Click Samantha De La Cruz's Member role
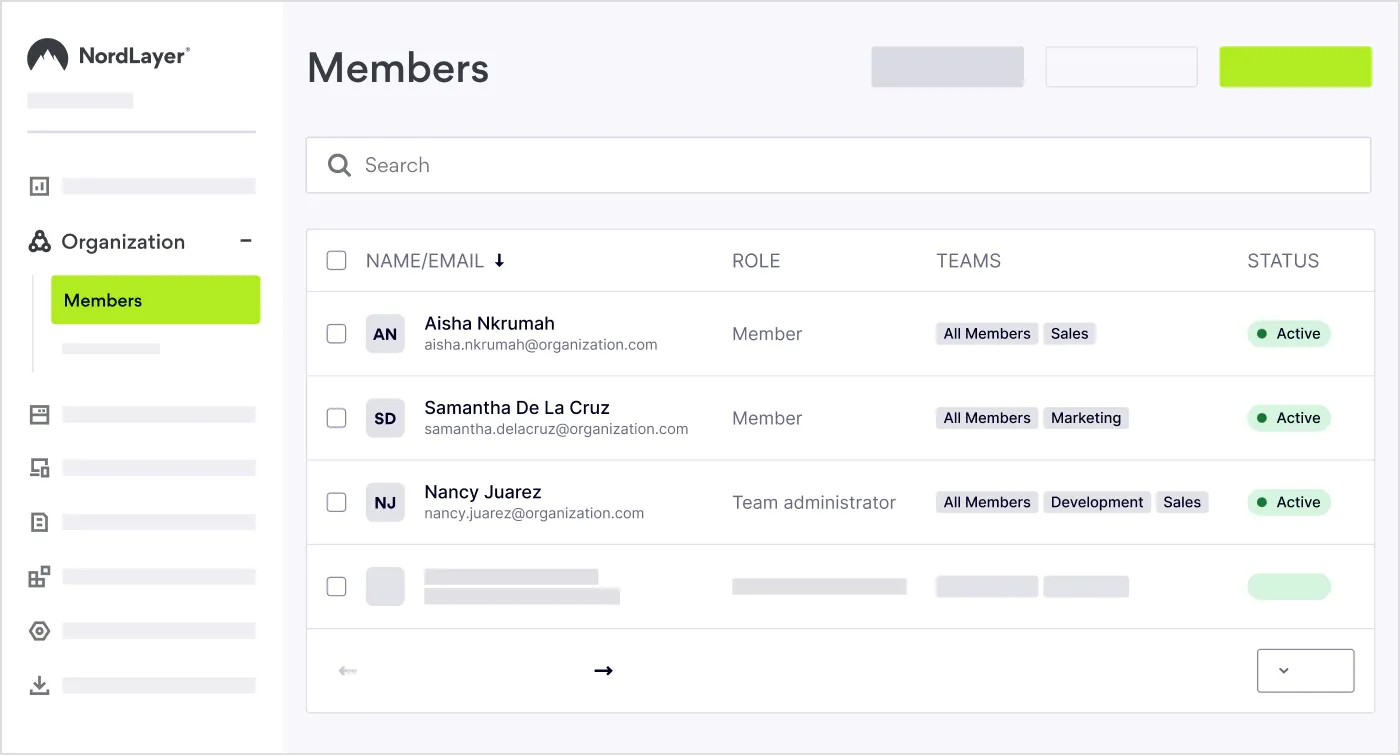 pyautogui.click(x=767, y=418)
